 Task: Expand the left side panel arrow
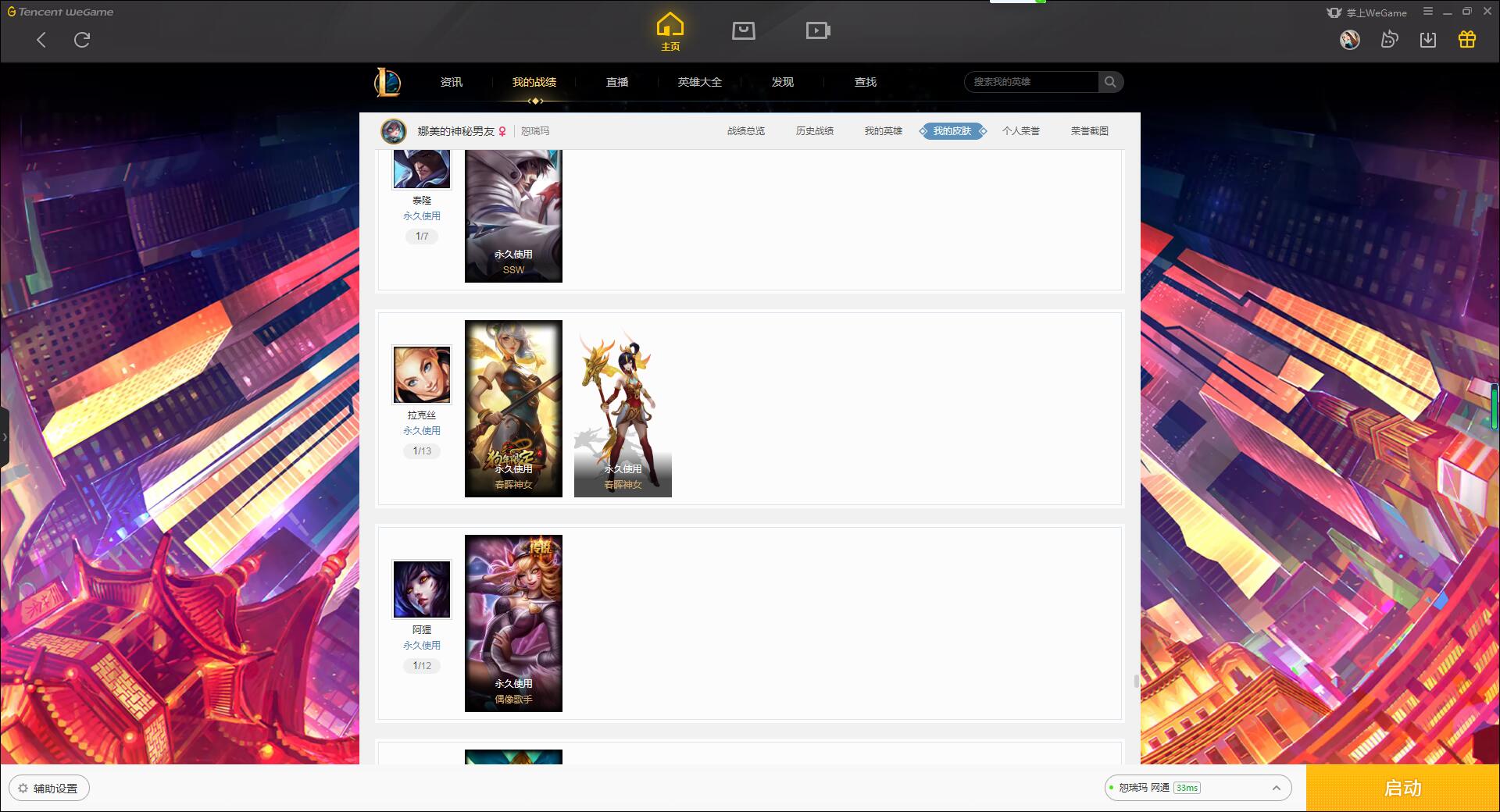point(4,437)
